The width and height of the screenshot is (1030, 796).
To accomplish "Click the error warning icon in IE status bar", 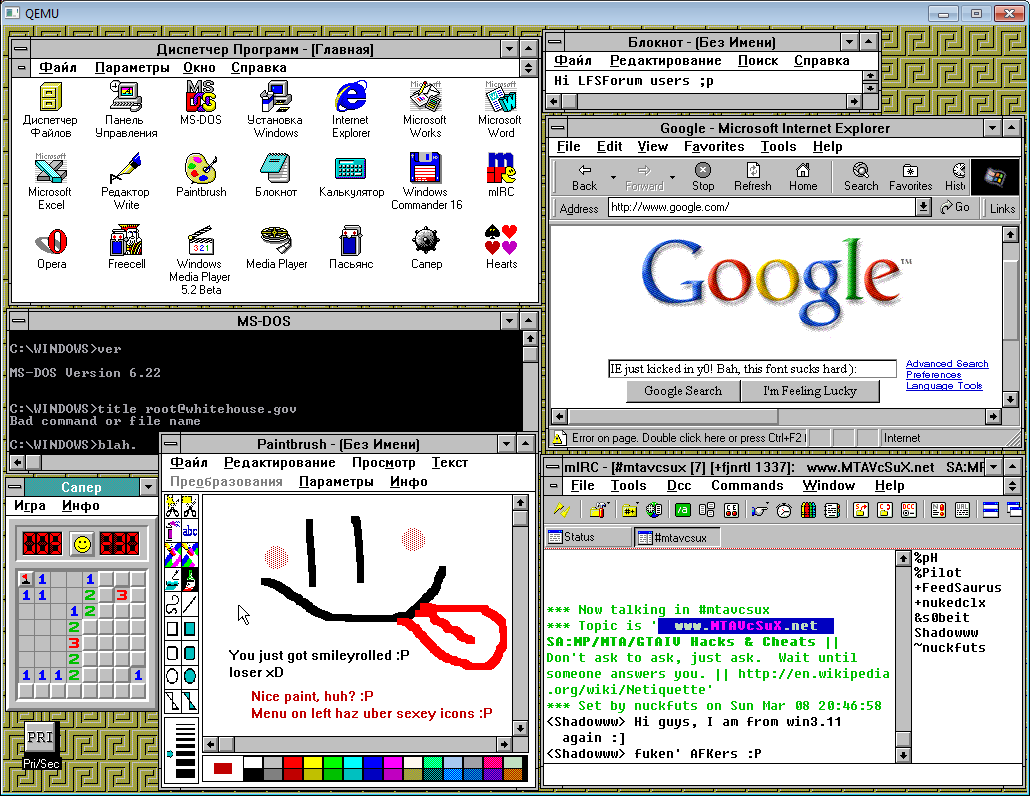I will click(559, 438).
